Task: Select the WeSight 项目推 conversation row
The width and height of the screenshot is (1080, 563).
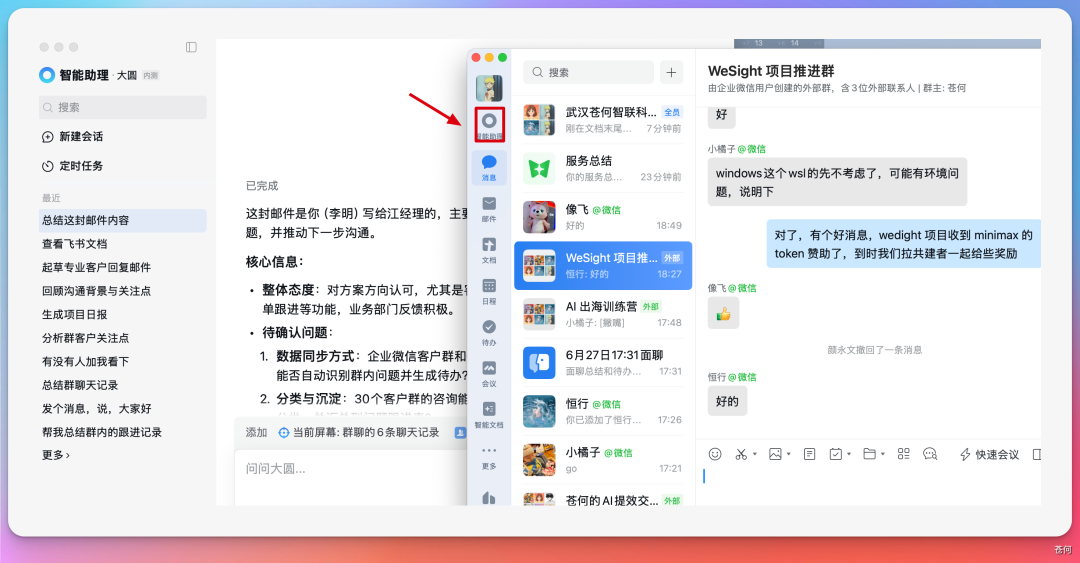Action: (x=603, y=265)
